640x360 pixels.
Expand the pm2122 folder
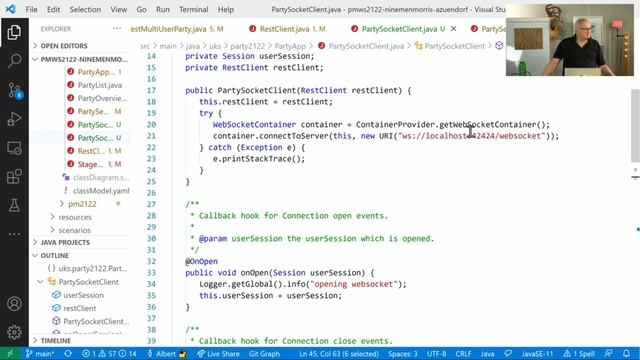[82, 204]
